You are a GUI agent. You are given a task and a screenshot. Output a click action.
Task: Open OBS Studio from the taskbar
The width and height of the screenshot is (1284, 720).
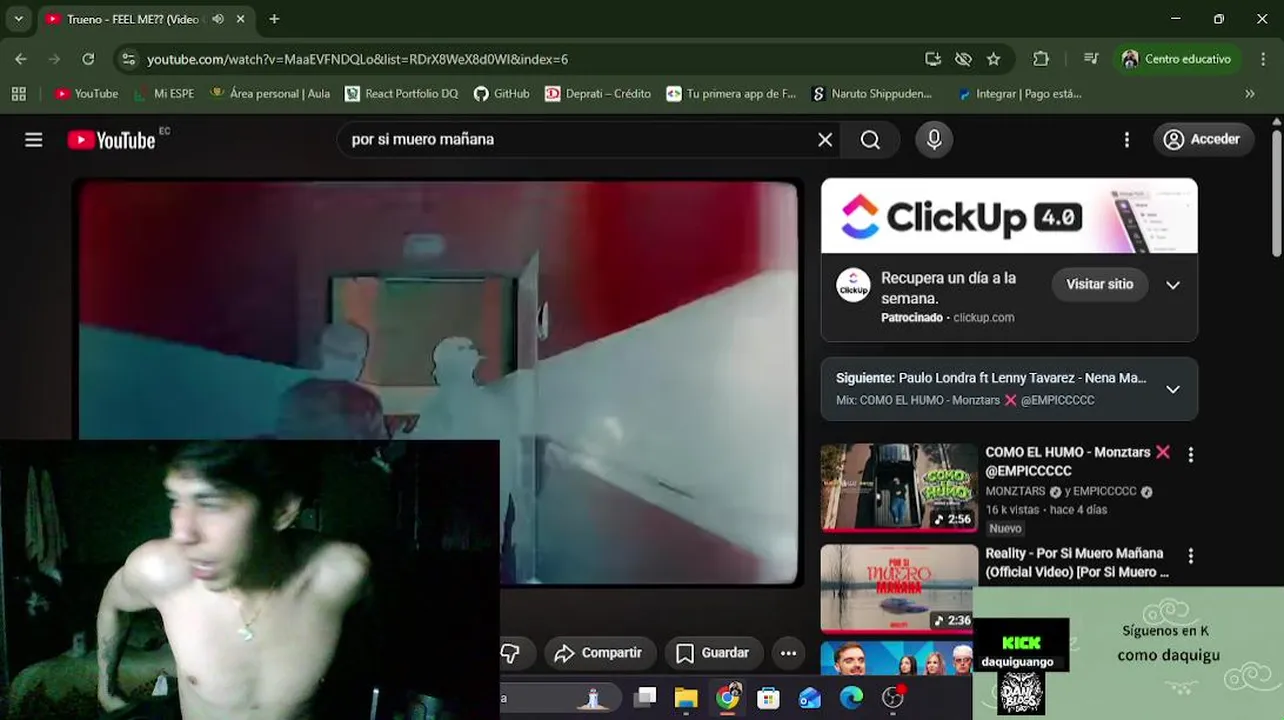(x=893, y=697)
